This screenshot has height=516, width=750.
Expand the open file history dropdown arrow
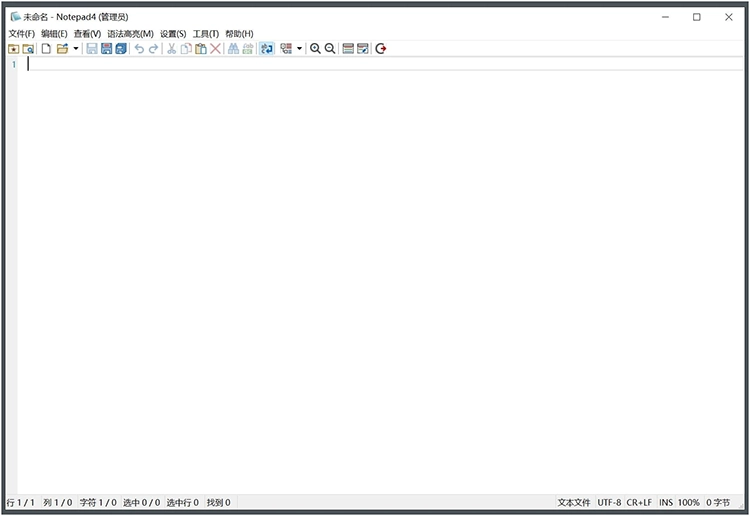[x=76, y=48]
